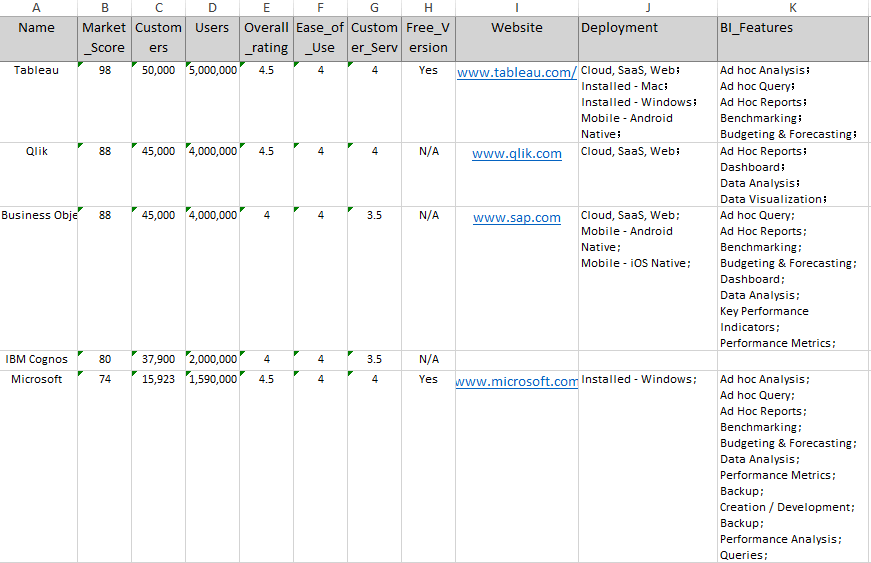Click Qlik's users cell 4,000,000
Viewport: 871px width, 563px height.
pos(212,152)
